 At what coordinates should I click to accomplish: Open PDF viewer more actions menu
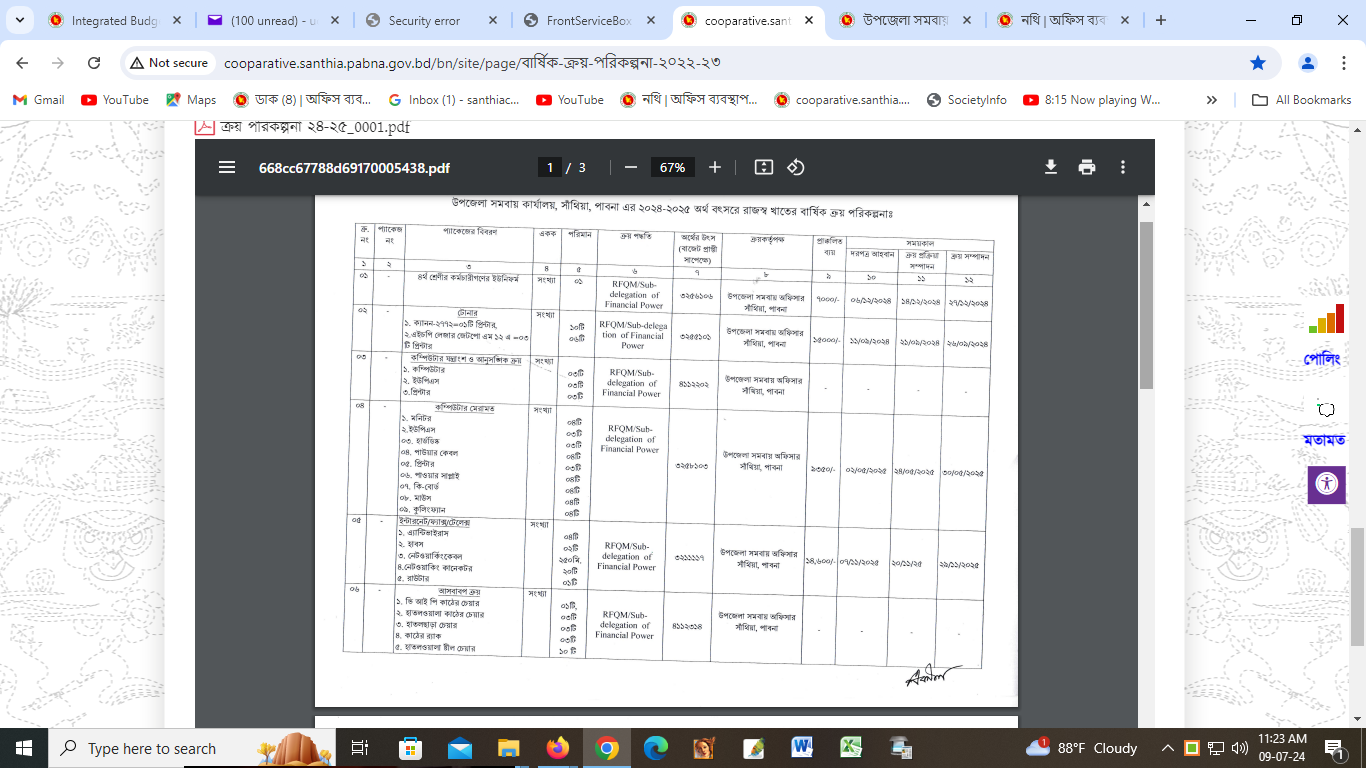pos(1123,168)
